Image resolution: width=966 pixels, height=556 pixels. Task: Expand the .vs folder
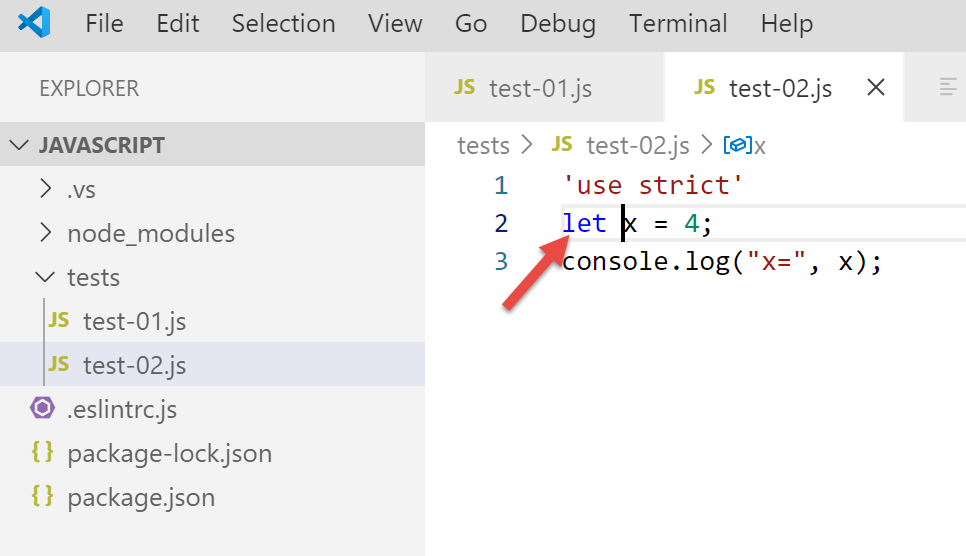coord(45,189)
